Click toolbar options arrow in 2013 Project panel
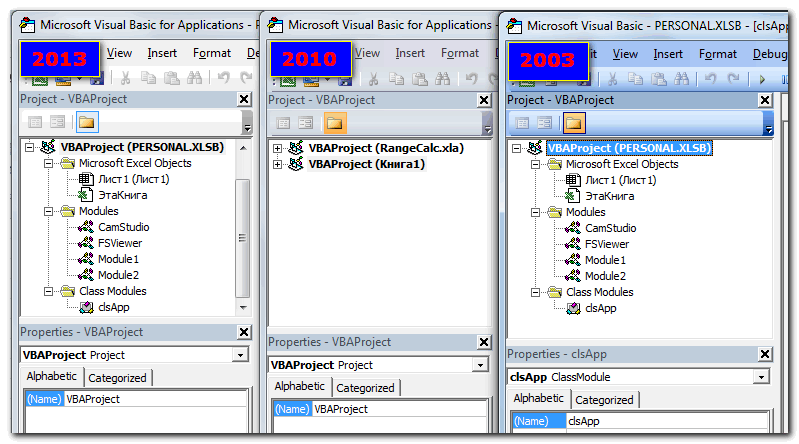Viewport: 799px width, 444px height. coord(247,123)
